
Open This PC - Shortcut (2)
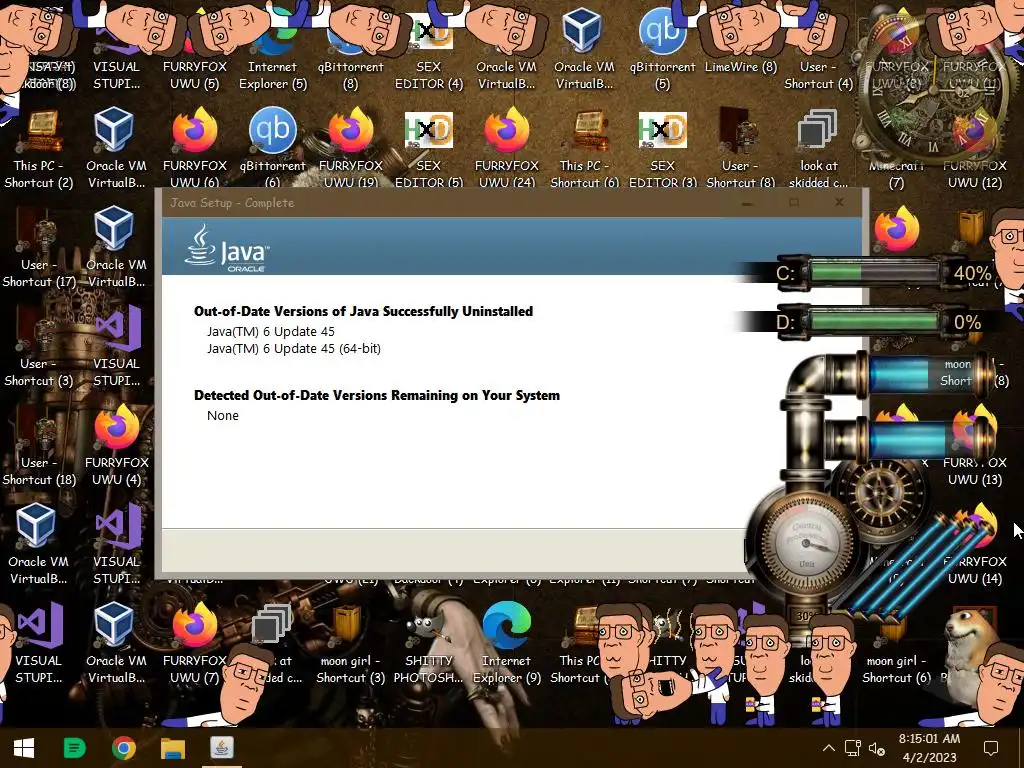[x=38, y=150]
